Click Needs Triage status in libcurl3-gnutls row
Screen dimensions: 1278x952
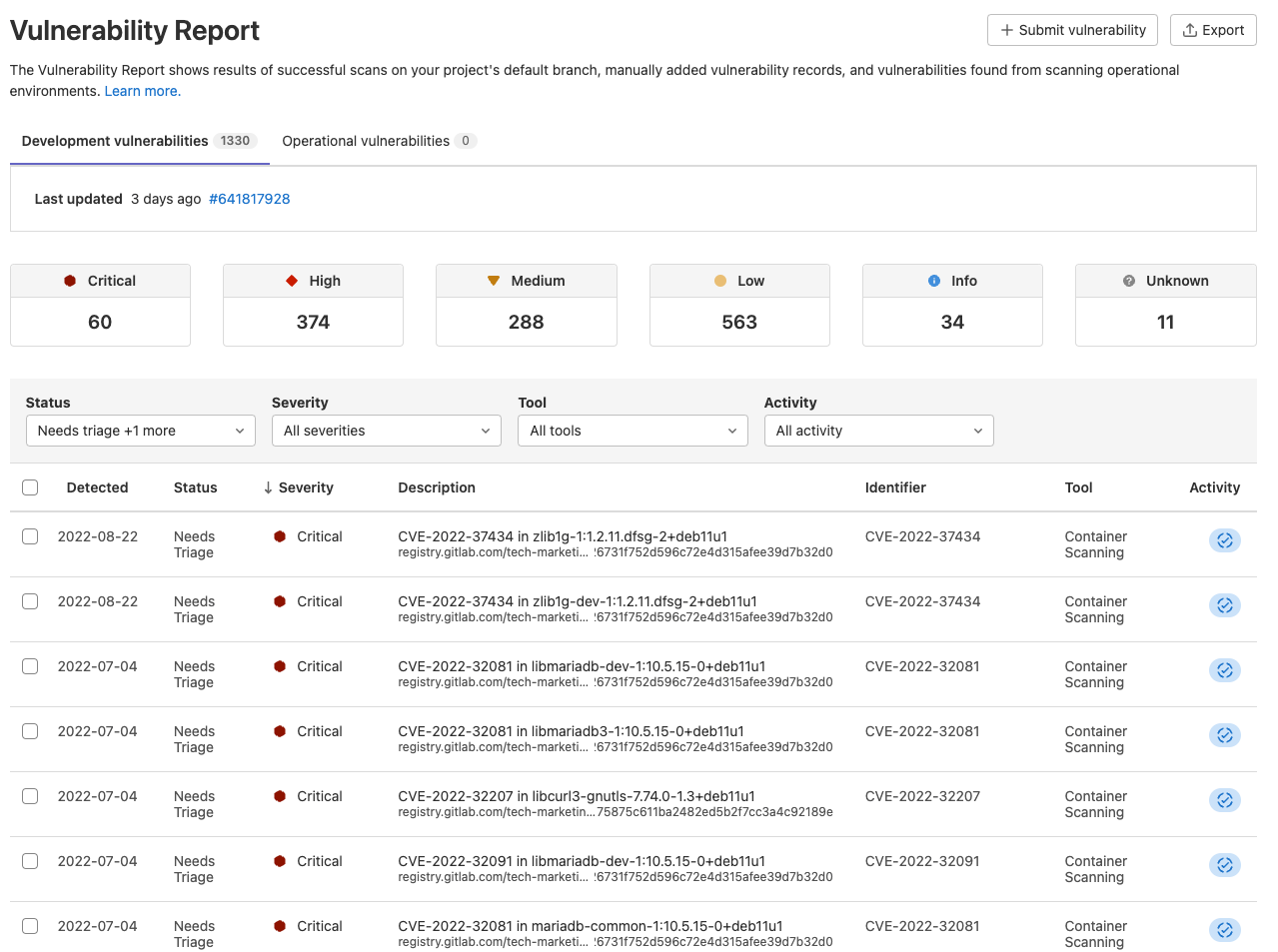point(194,804)
